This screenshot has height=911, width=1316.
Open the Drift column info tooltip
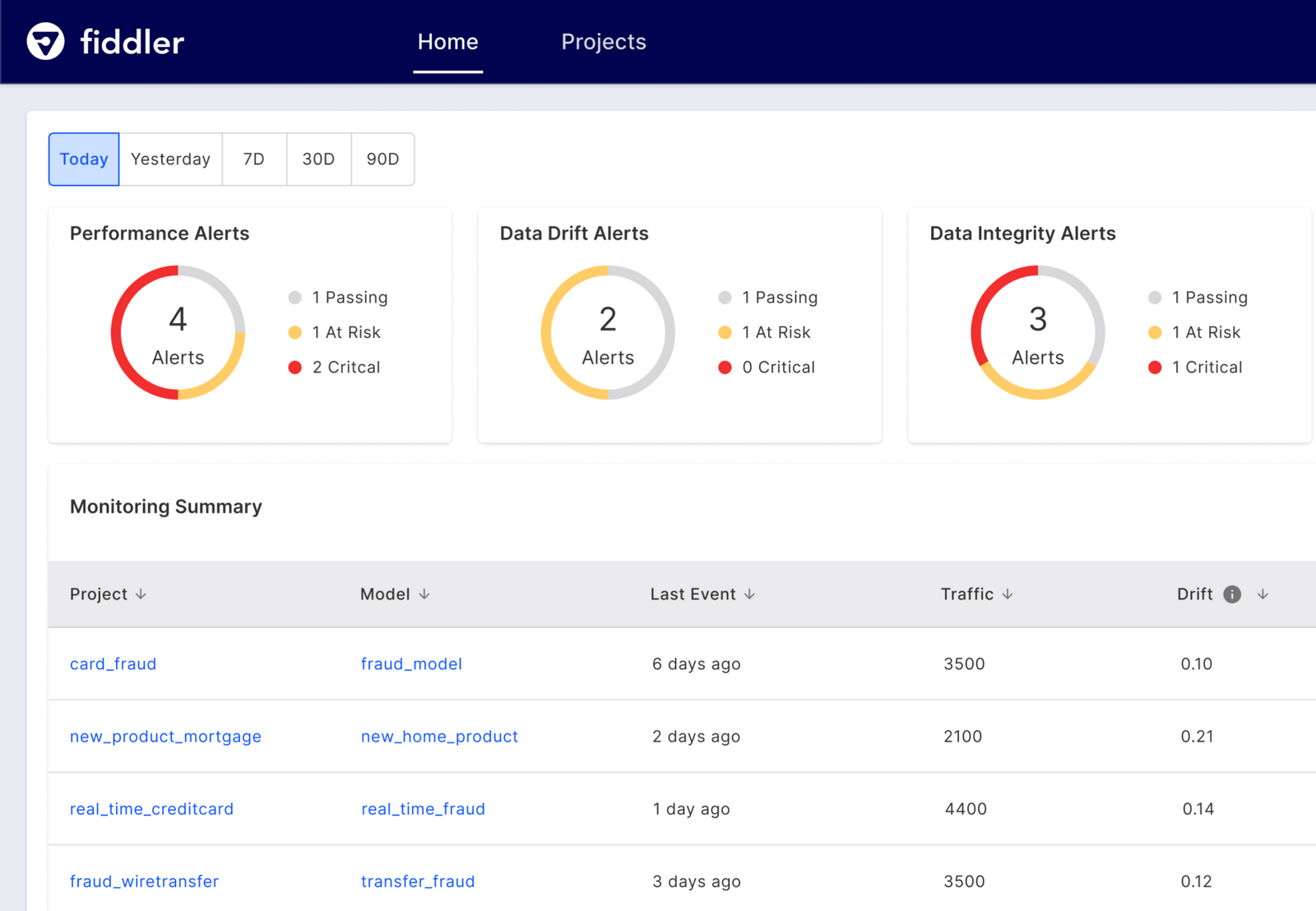[1231, 594]
